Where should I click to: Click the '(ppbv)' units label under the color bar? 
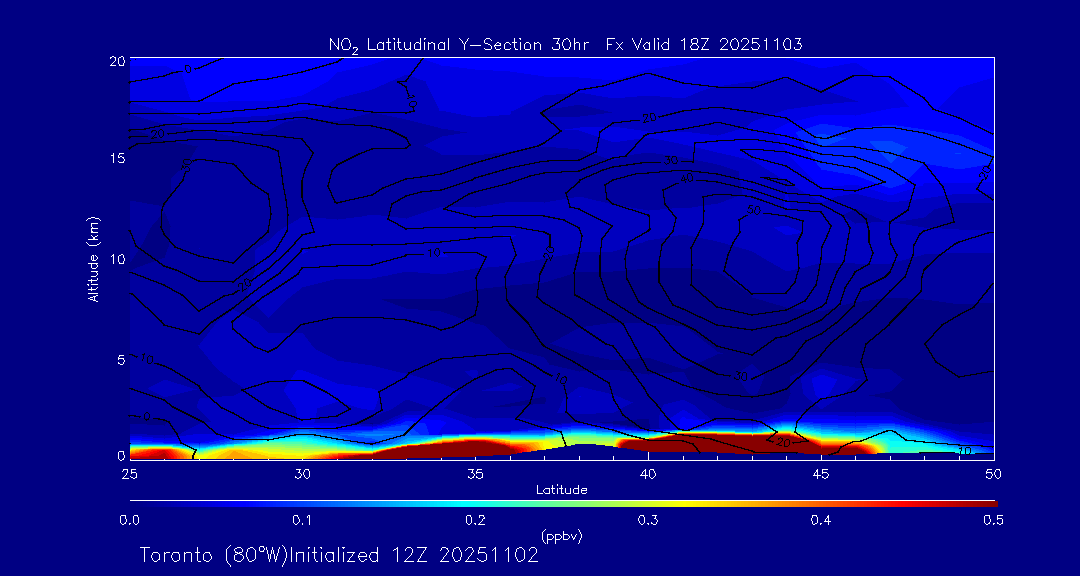coord(562,537)
